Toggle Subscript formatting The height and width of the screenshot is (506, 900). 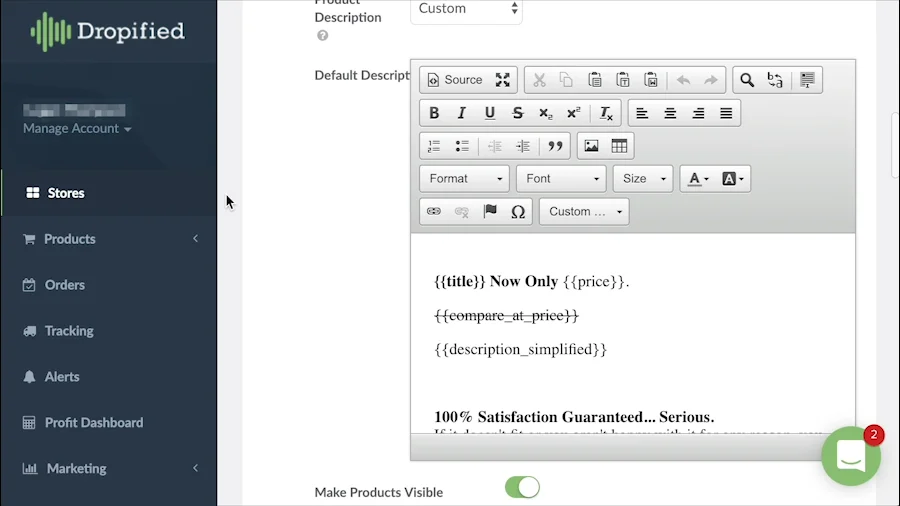pyautogui.click(x=545, y=113)
